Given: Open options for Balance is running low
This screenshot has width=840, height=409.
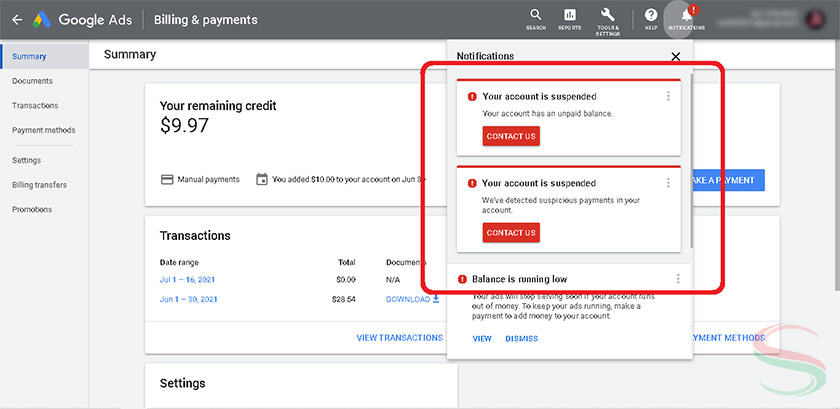Looking at the screenshot, I should tap(678, 279).
